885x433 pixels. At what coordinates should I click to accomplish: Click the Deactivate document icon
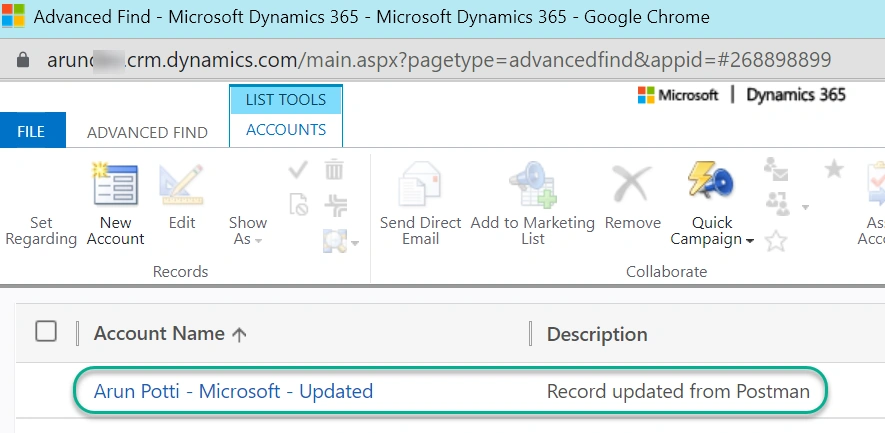click(x=298, y=205)
